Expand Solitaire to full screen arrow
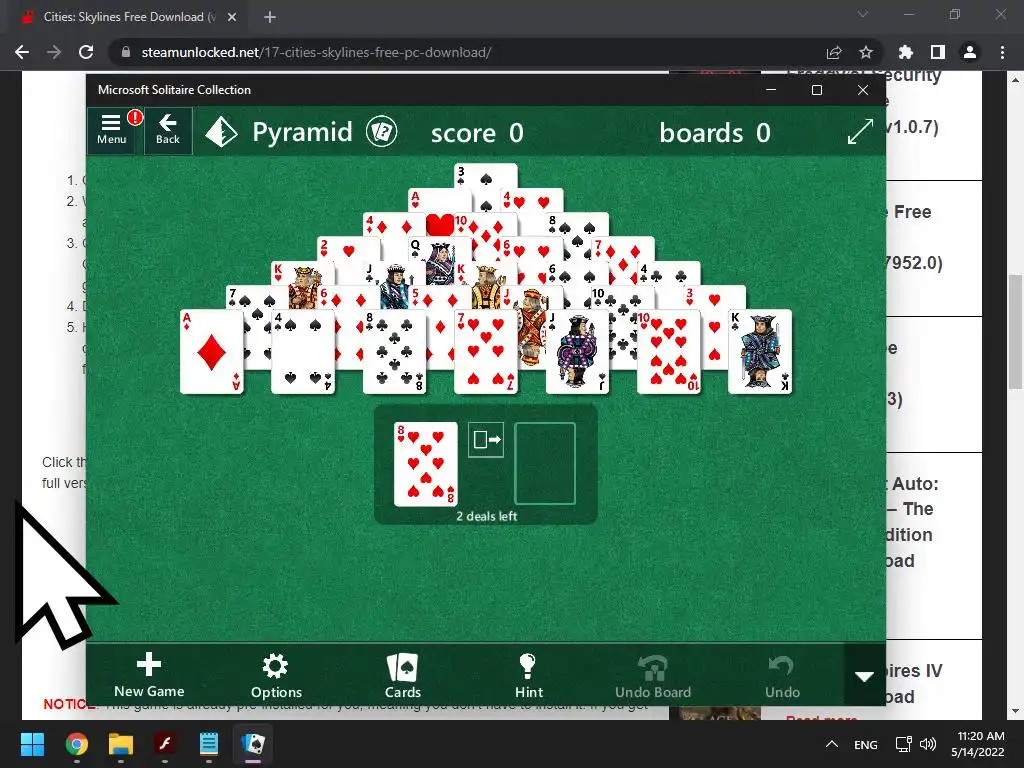Image resolution: width=1024 pixels, height=768 pixels. pos(860,131)
